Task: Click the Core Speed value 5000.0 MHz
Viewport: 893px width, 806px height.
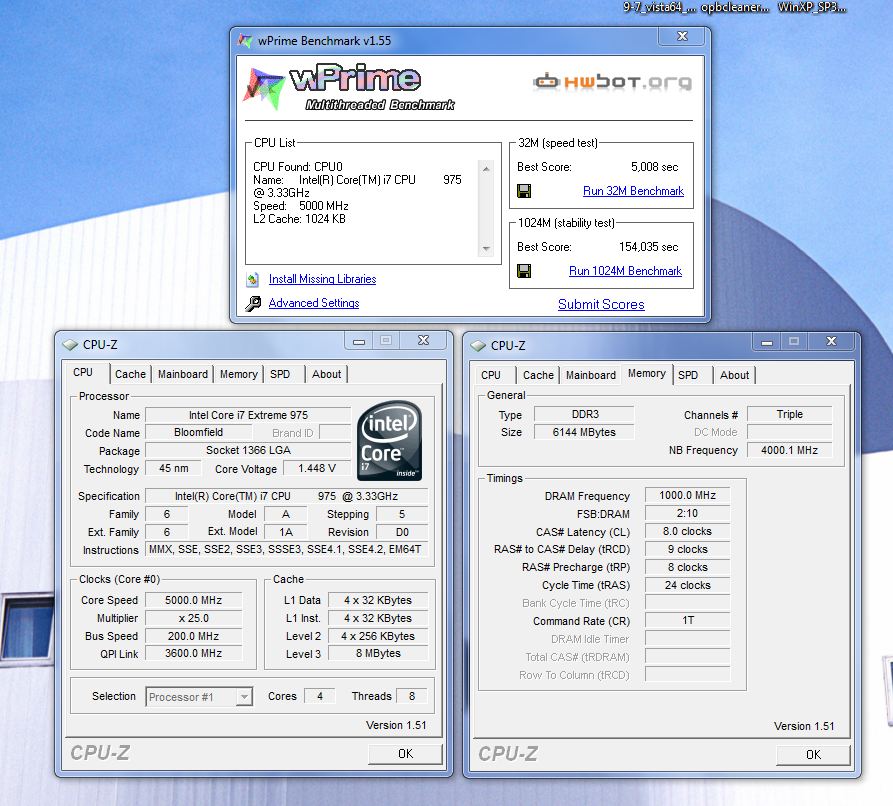Action: click(x=194, y=600)
